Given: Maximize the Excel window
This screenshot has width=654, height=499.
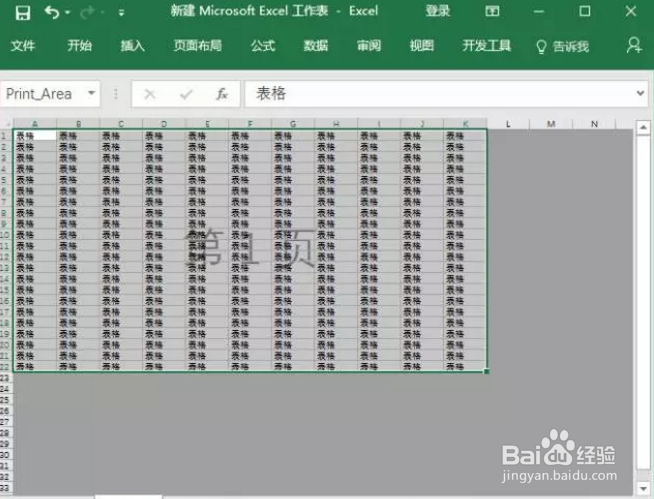Looking at the screenshot, I should [x=585, y=11].
